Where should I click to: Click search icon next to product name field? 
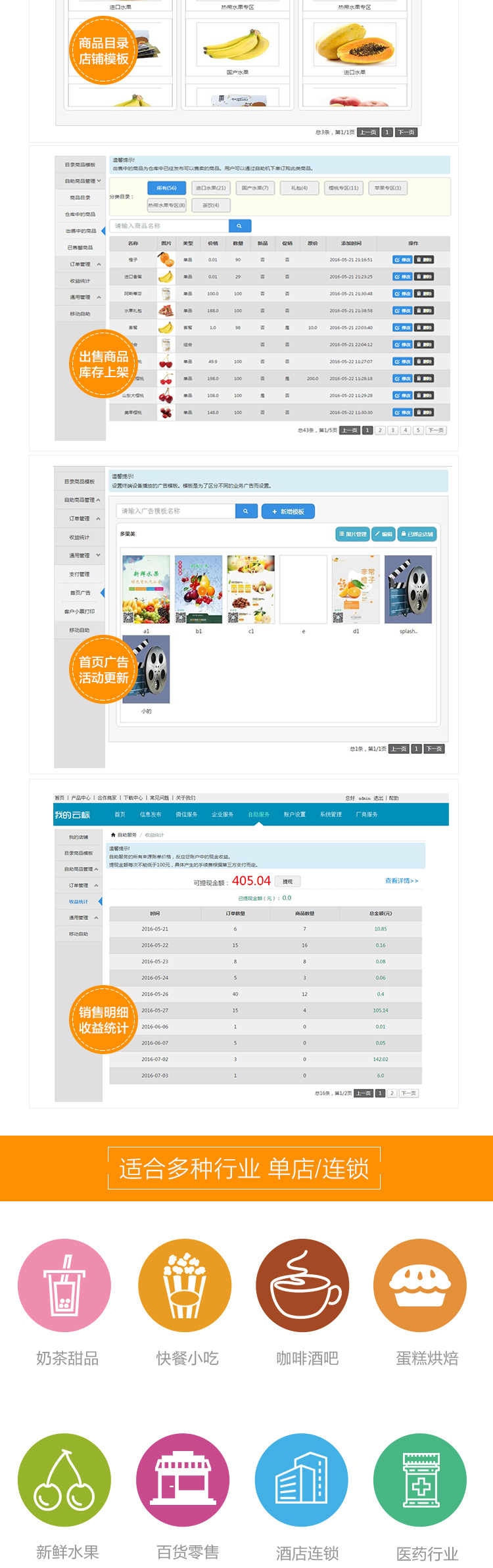pyautogui.click(x=239, y=226)
